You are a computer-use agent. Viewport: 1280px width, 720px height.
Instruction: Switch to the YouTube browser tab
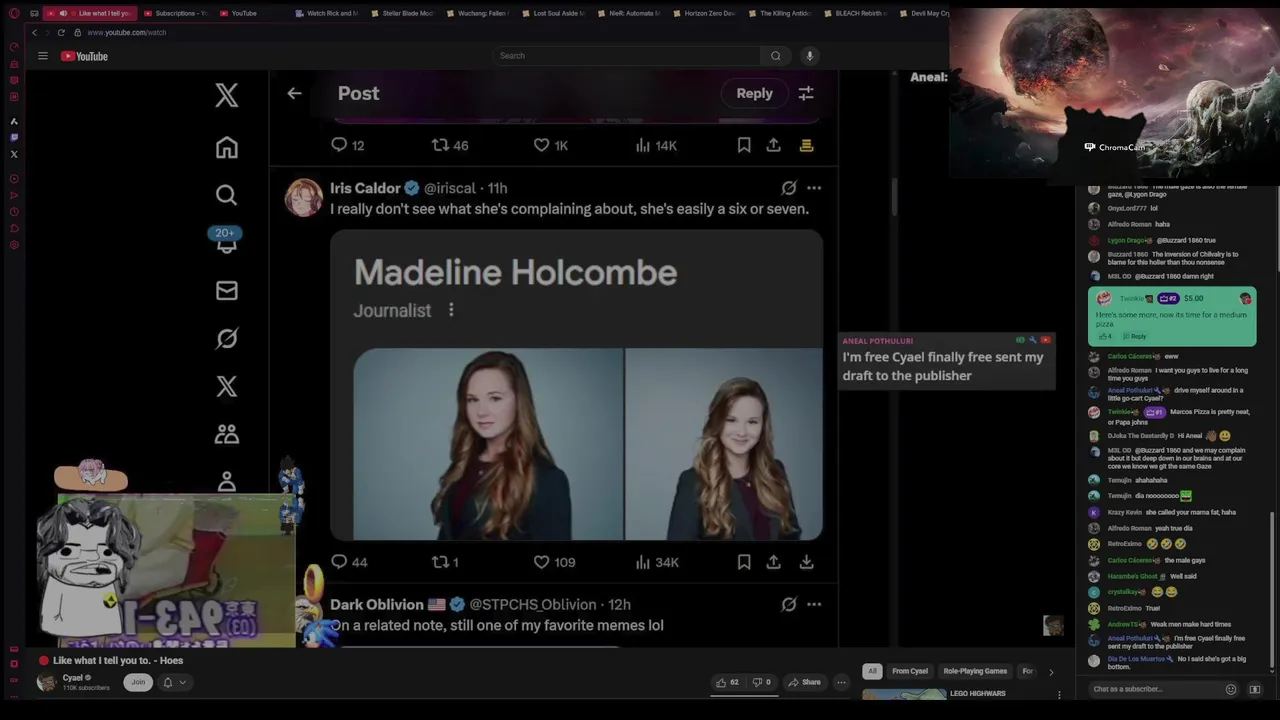click(240, 13)
